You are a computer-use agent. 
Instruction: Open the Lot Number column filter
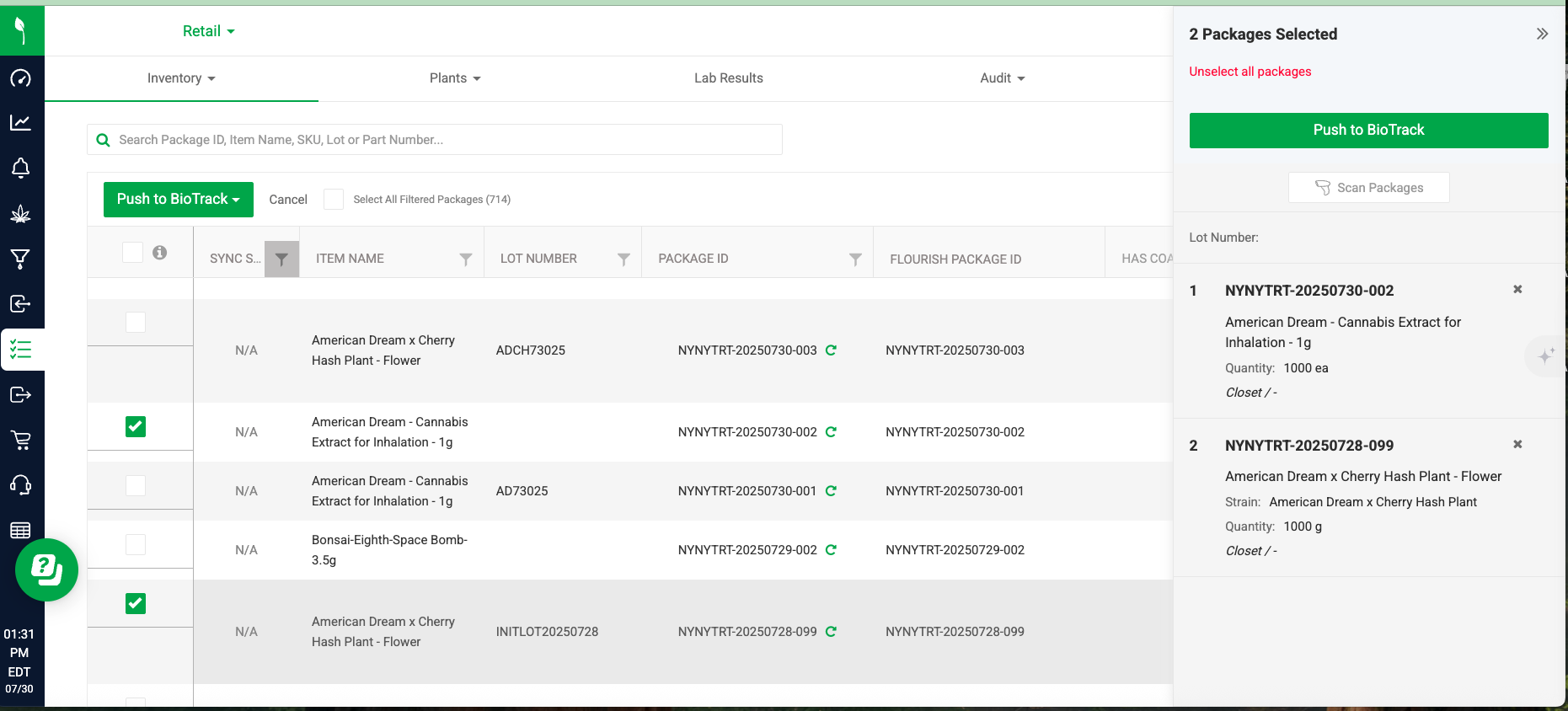coord(623,259)
